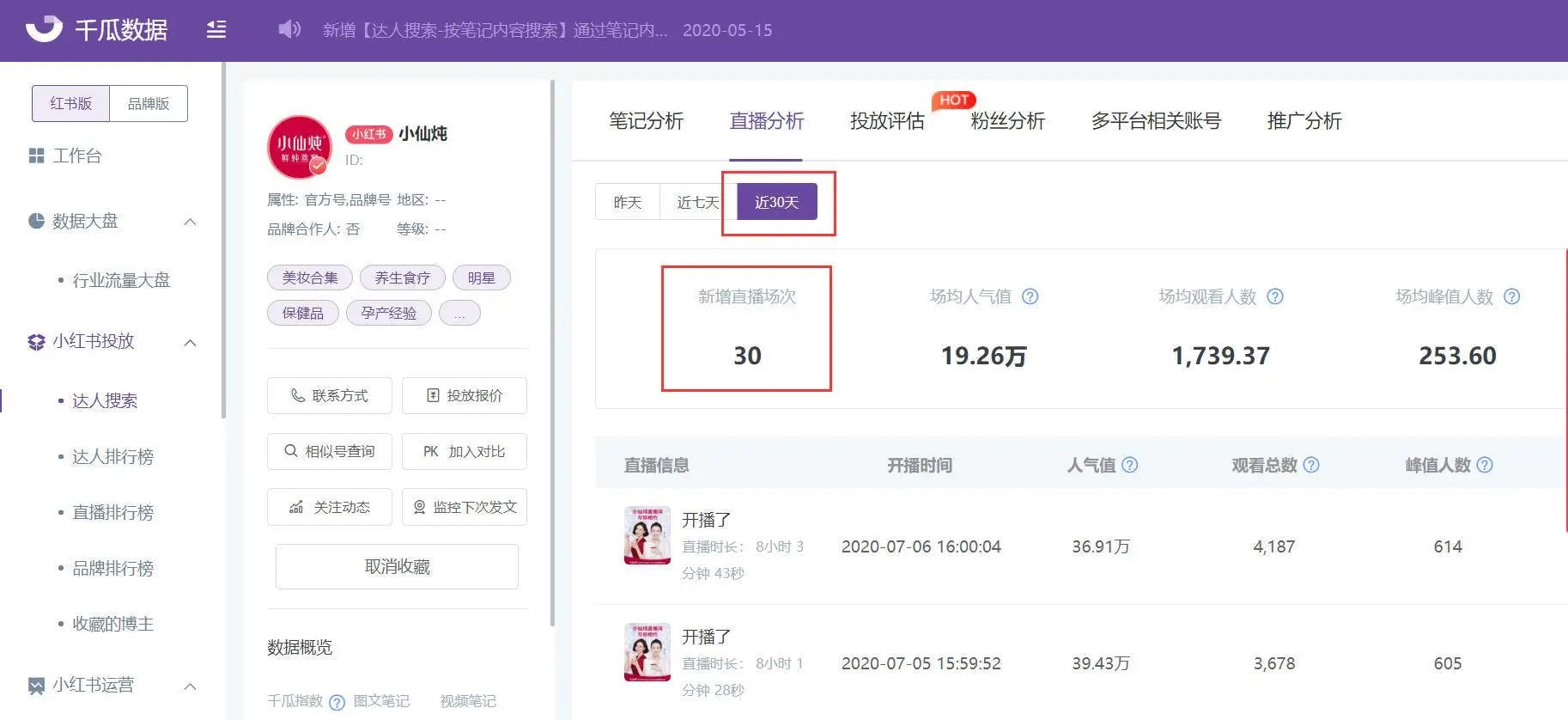Image resolution: width=1568 pixels, height=720 pixels.
Task: Click the phone icon in 联系方式
Action: tap(297, 395)
